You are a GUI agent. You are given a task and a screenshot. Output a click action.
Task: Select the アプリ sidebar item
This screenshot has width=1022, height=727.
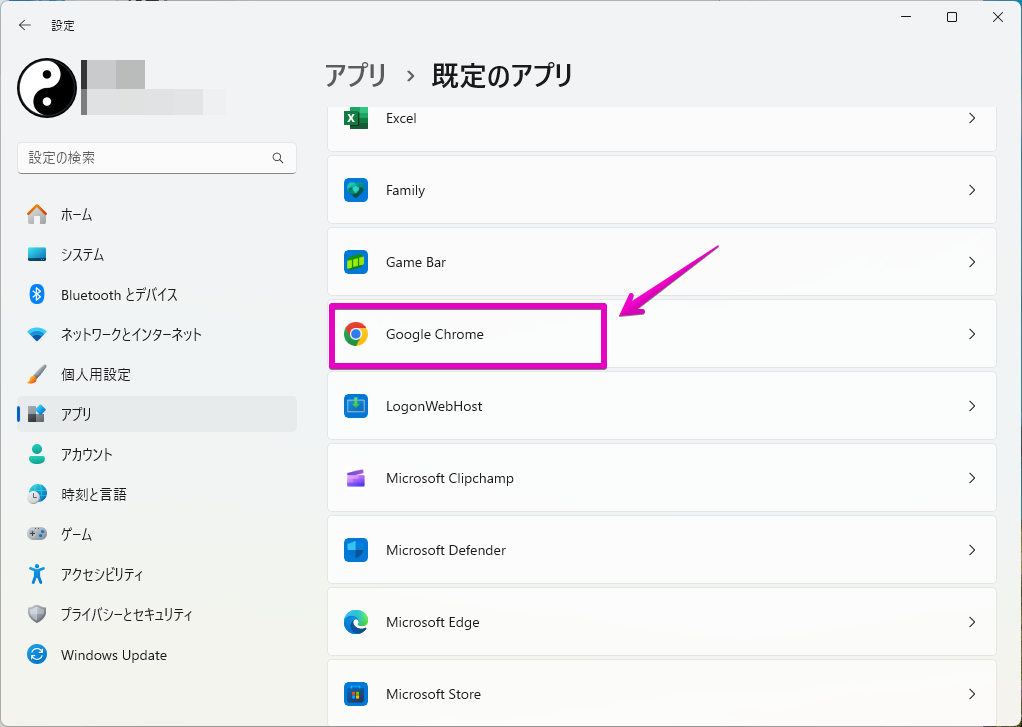pyautogui.click(x=156, y=414)
